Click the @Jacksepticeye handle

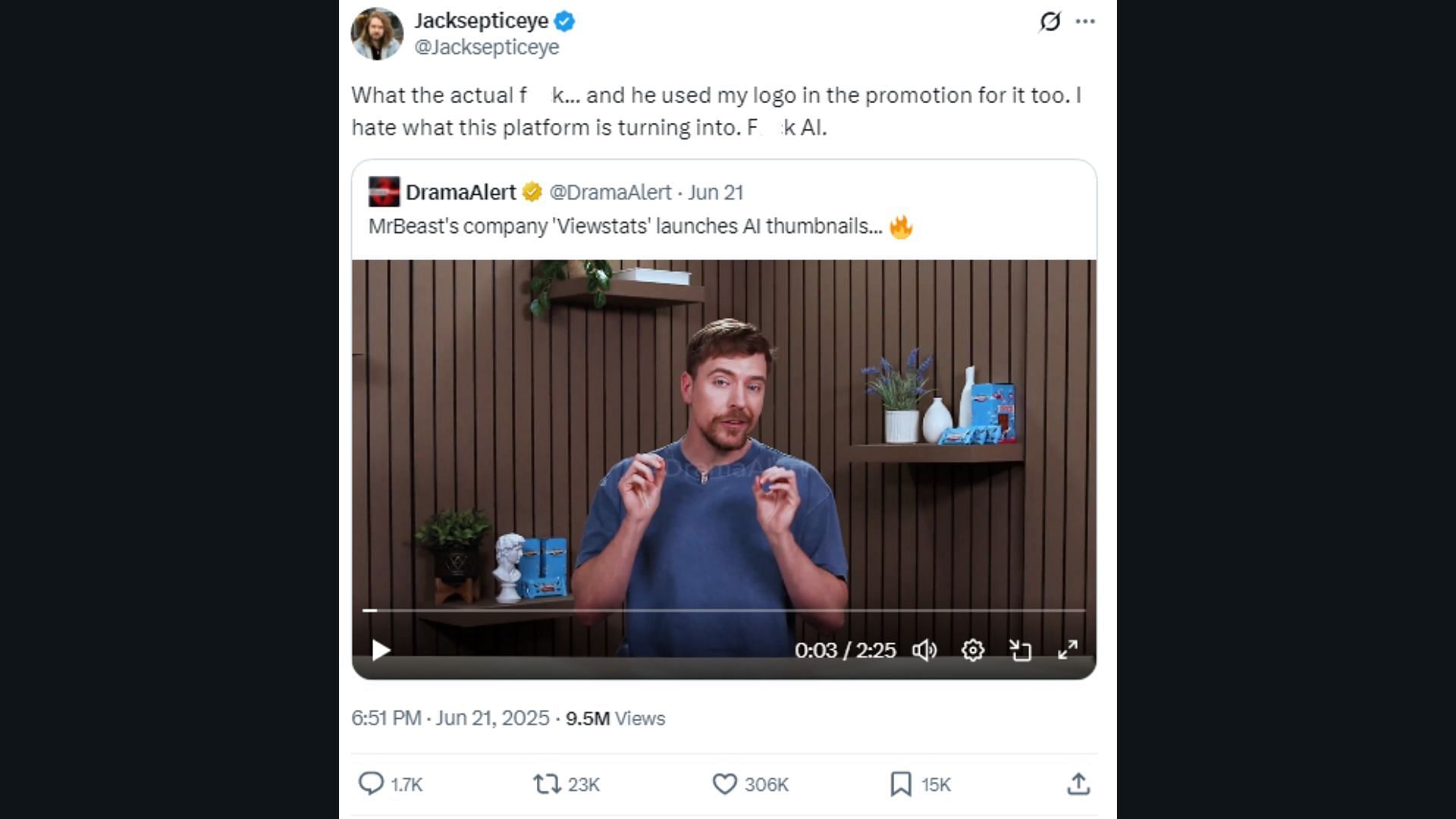pos(486,47)
